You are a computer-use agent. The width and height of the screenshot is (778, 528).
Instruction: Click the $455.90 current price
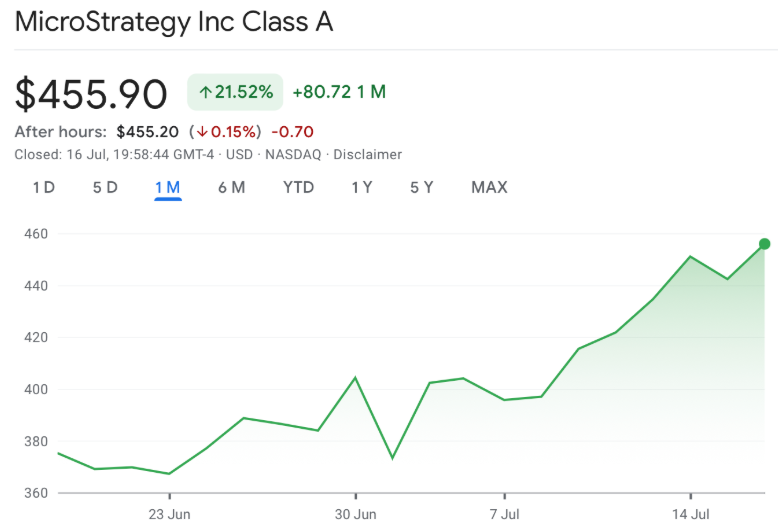91,93
